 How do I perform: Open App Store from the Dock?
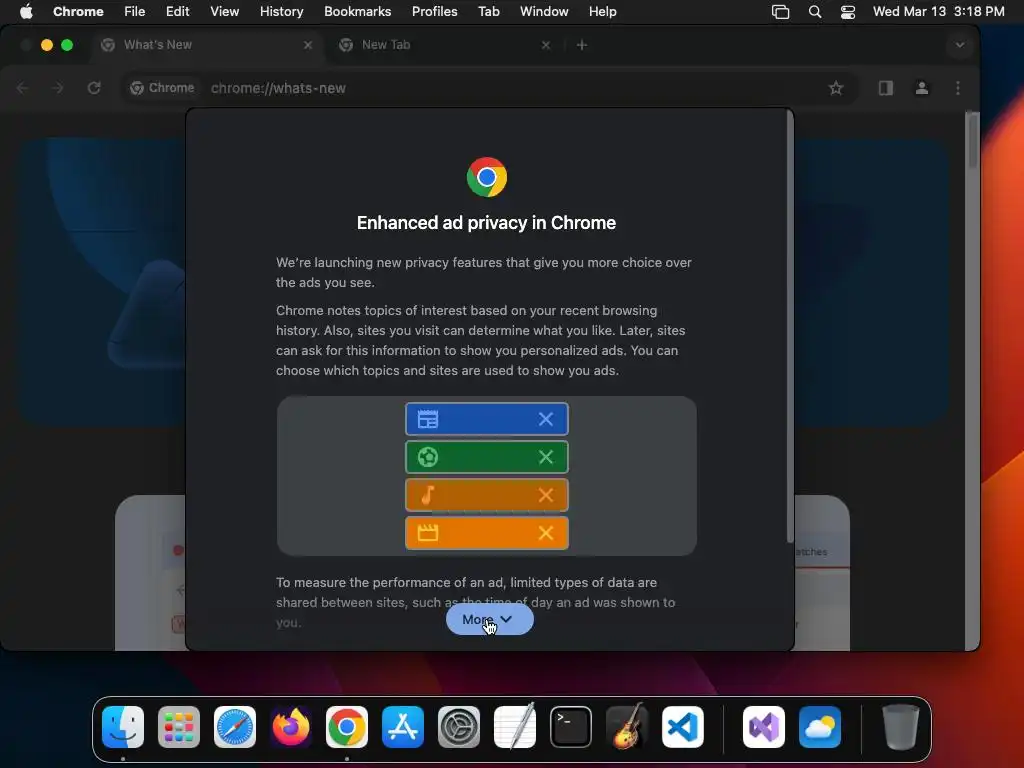coord(403,727)
